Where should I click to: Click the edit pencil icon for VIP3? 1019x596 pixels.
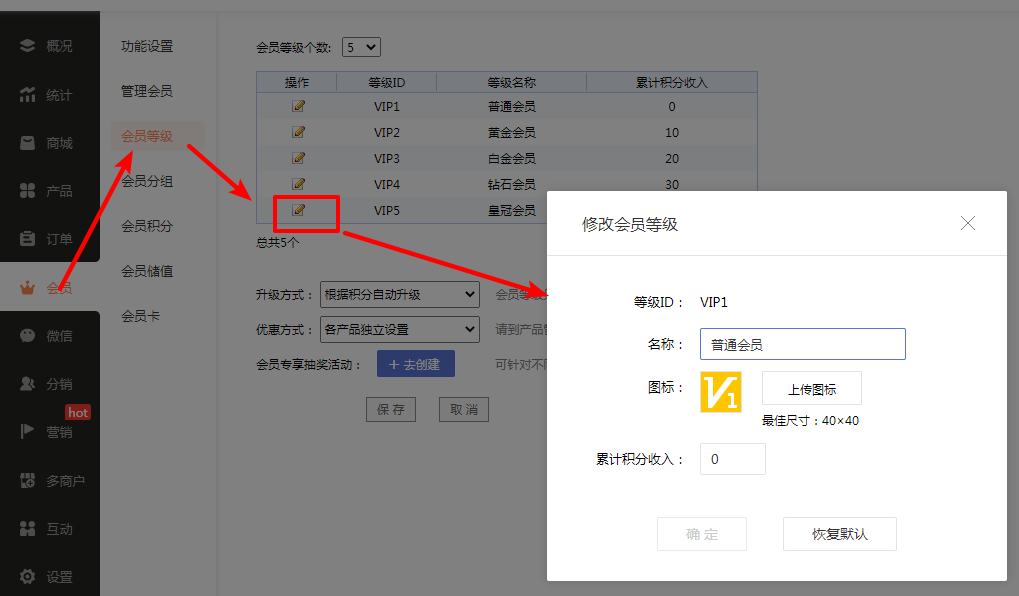click(x=298, y=158)
